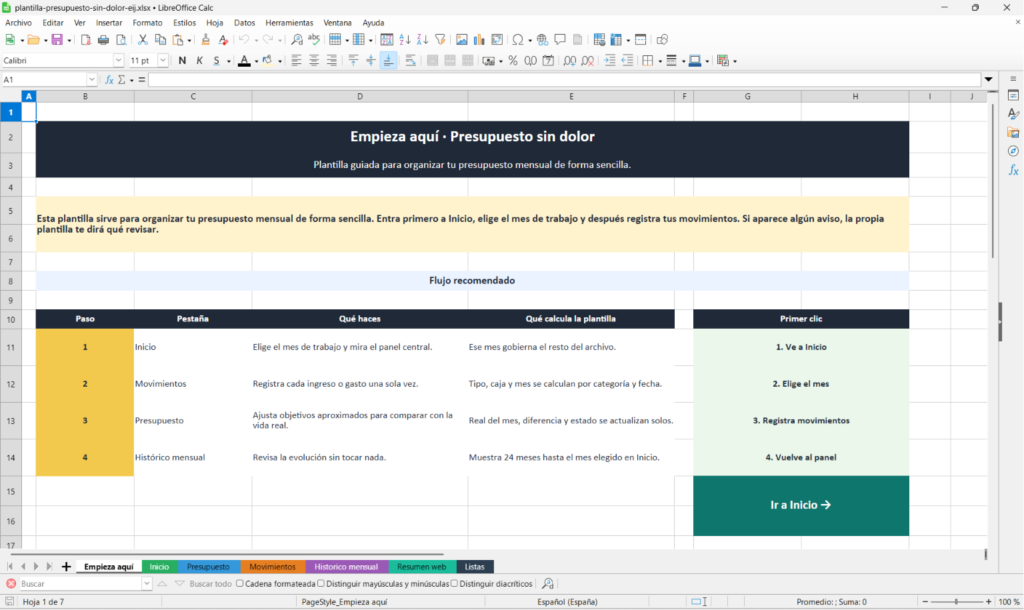Screen dimensions: 1024x610
Task: Click the formula input line field
Action: pos(564,80)
